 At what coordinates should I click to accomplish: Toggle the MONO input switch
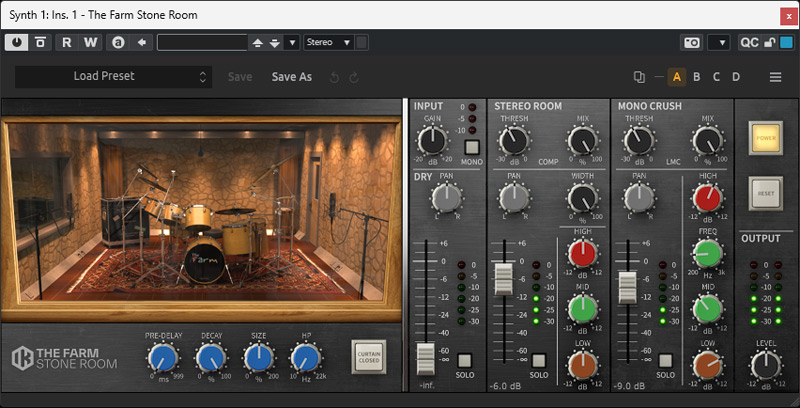pos(471,147)
